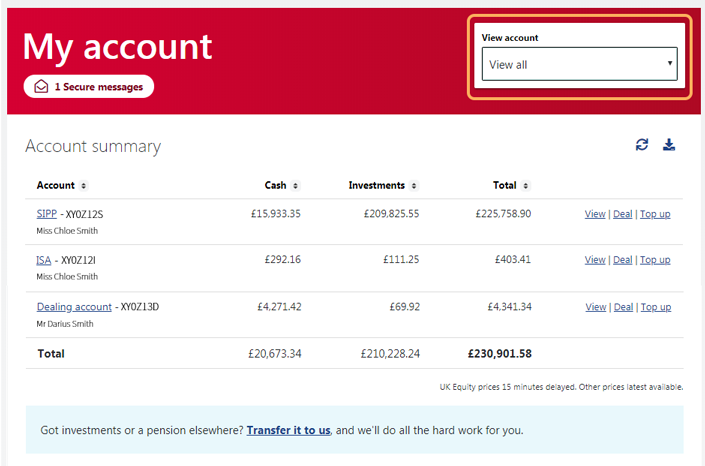Refresh the account summary
705x466 pixels.
[x=642, y=145]
